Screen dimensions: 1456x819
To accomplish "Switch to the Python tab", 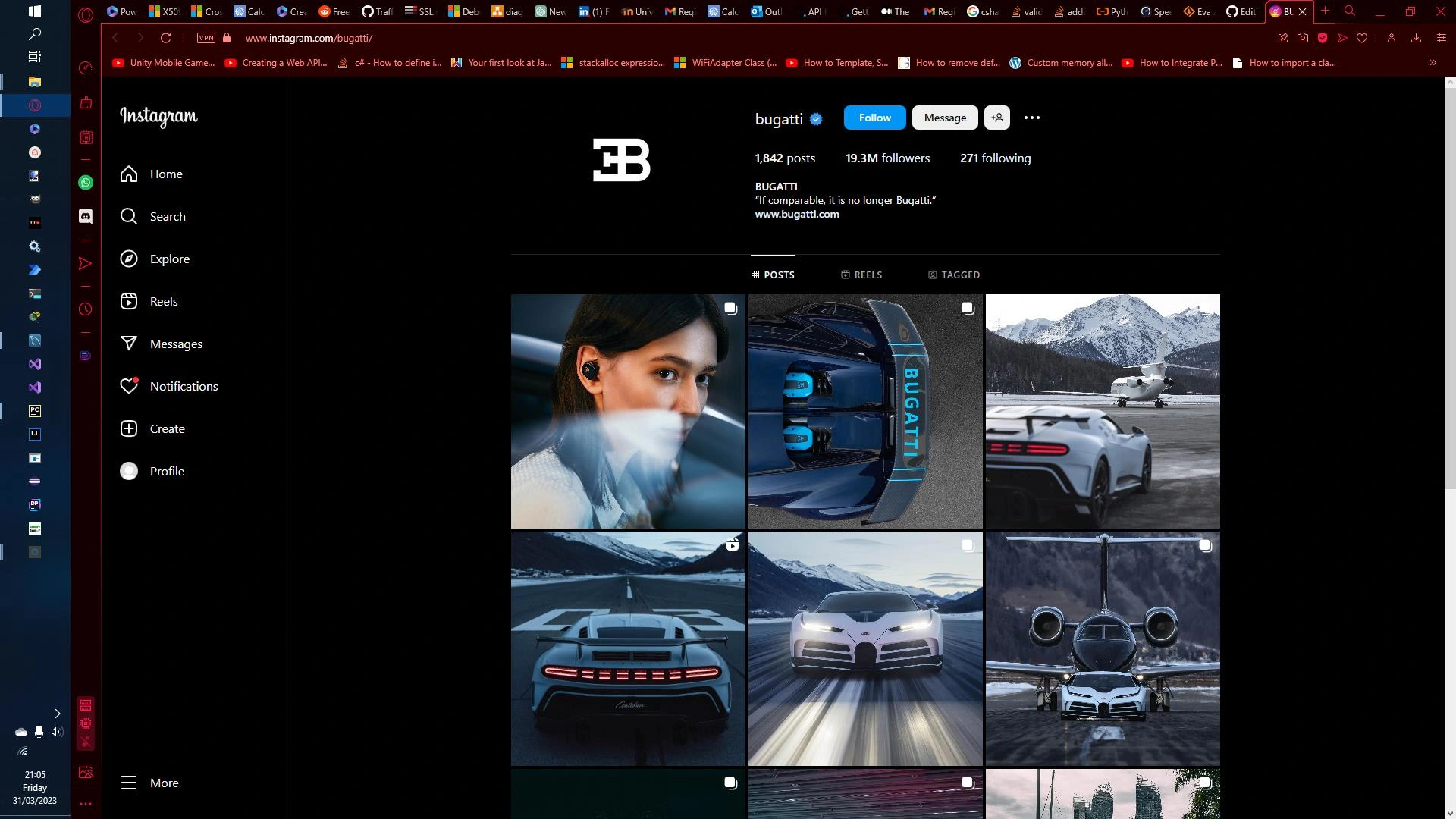I will click(x=1112, y=11).
